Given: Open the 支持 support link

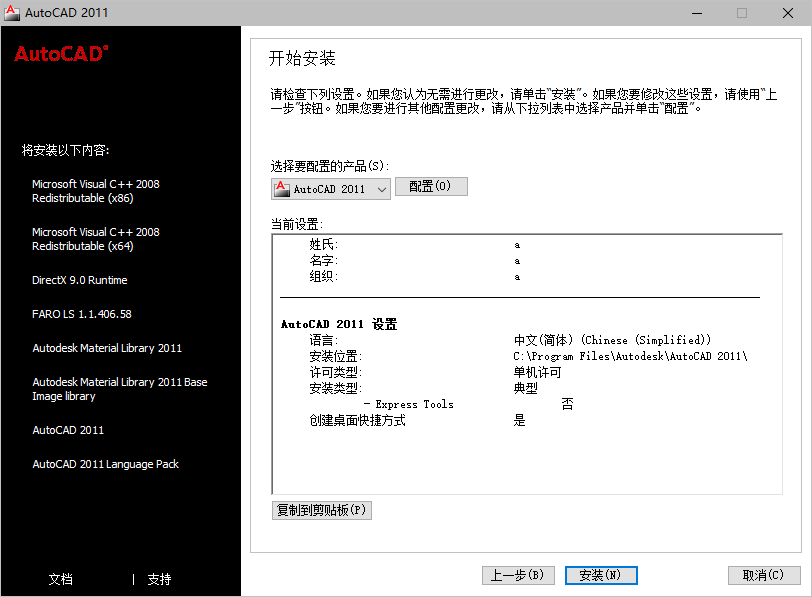Looking at the screenshot, I should (x=158, y=579).
